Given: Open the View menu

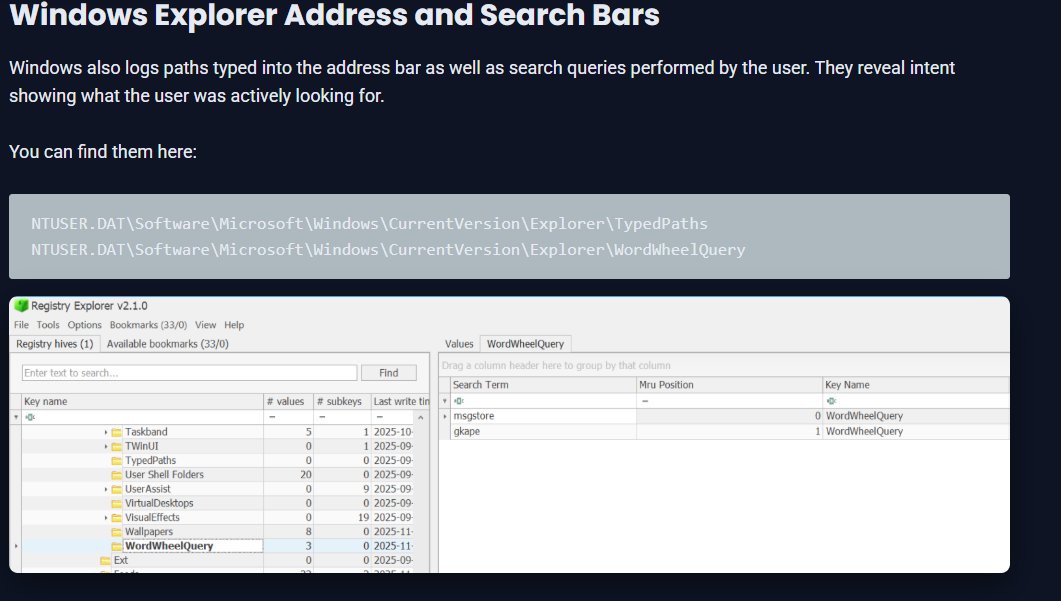Looking at the screenshot, I should [206, 325].
